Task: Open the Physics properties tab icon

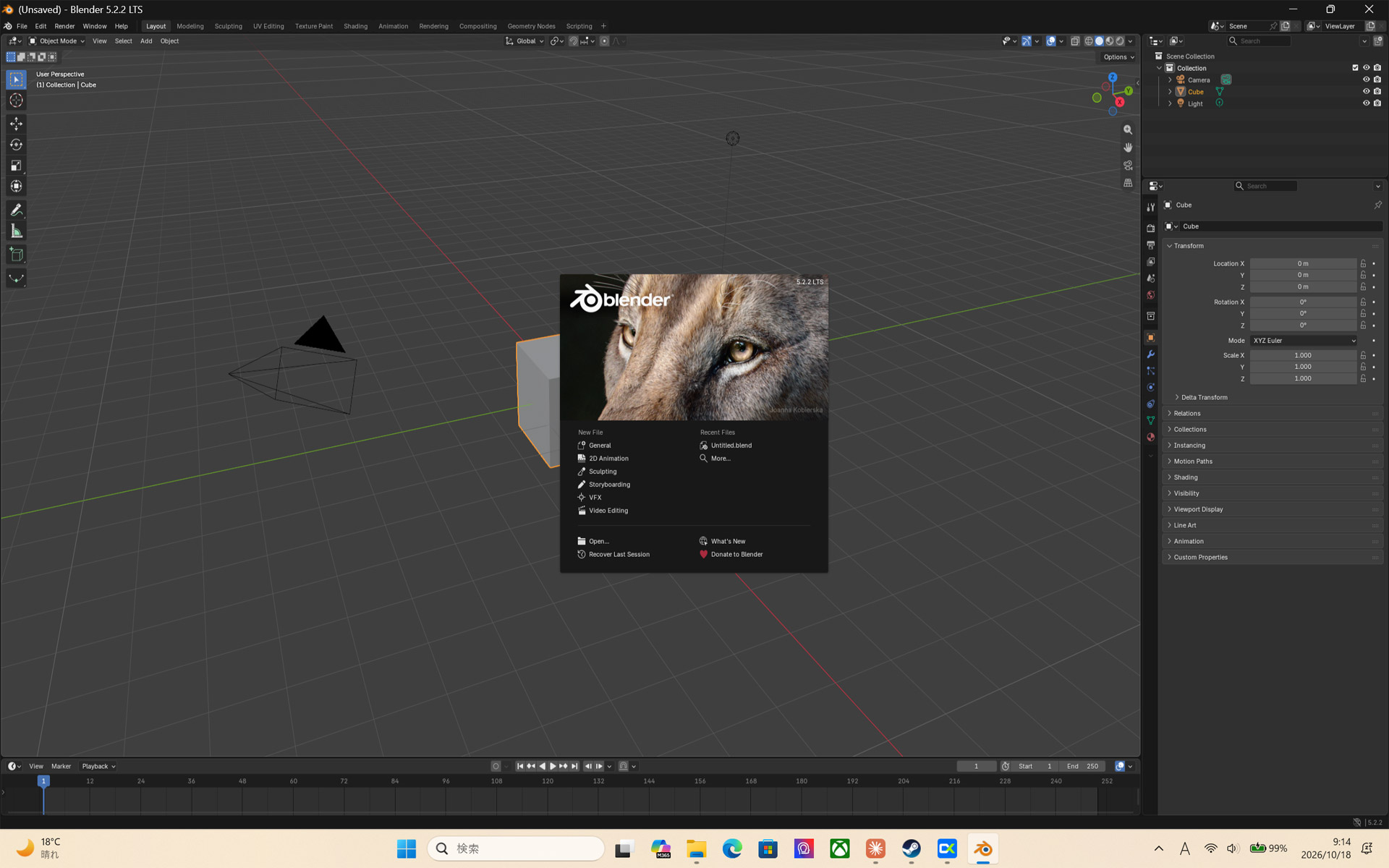Action: (1150, 387)
